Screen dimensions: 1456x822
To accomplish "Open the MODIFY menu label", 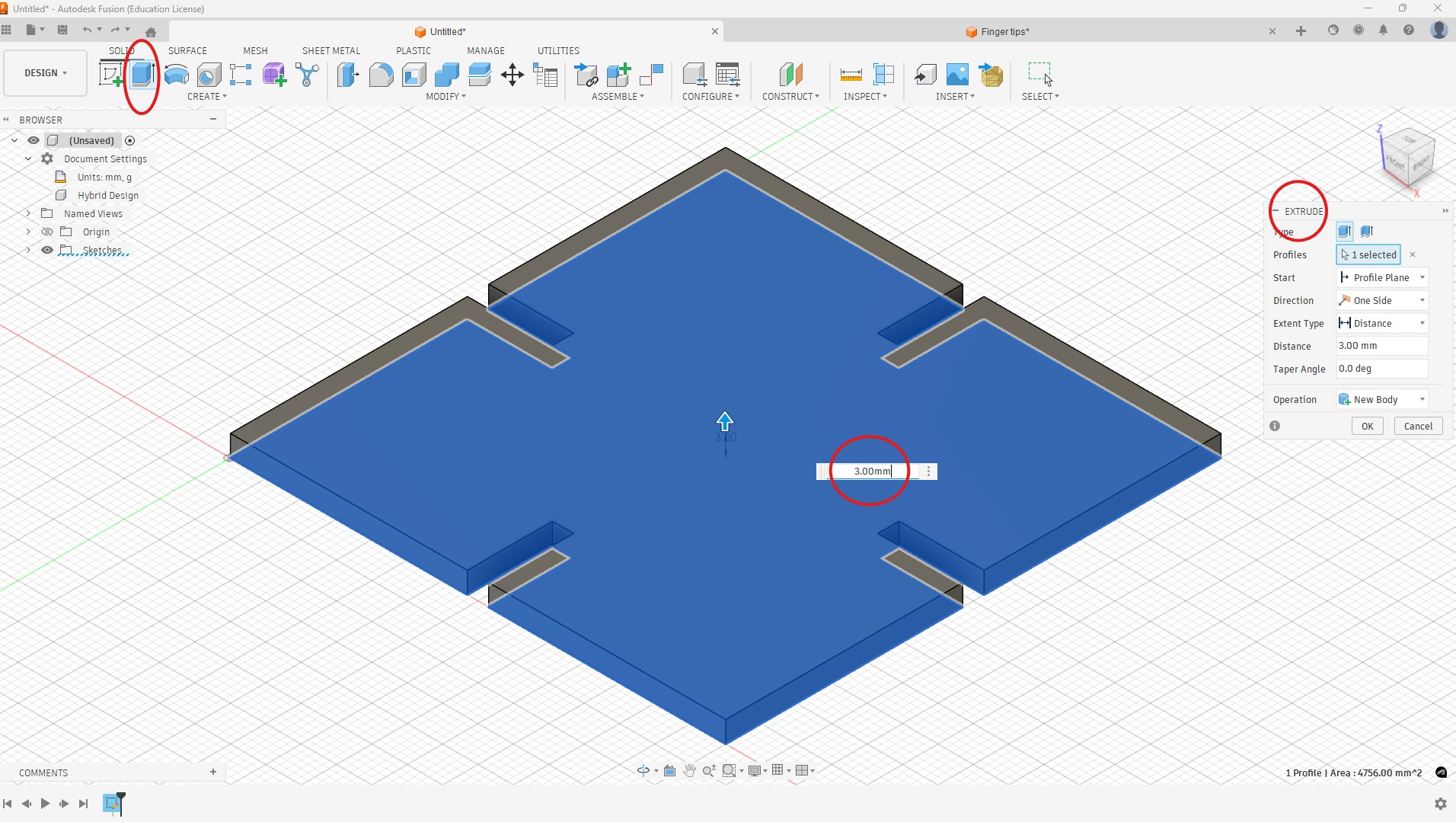I will click(445, 96).
